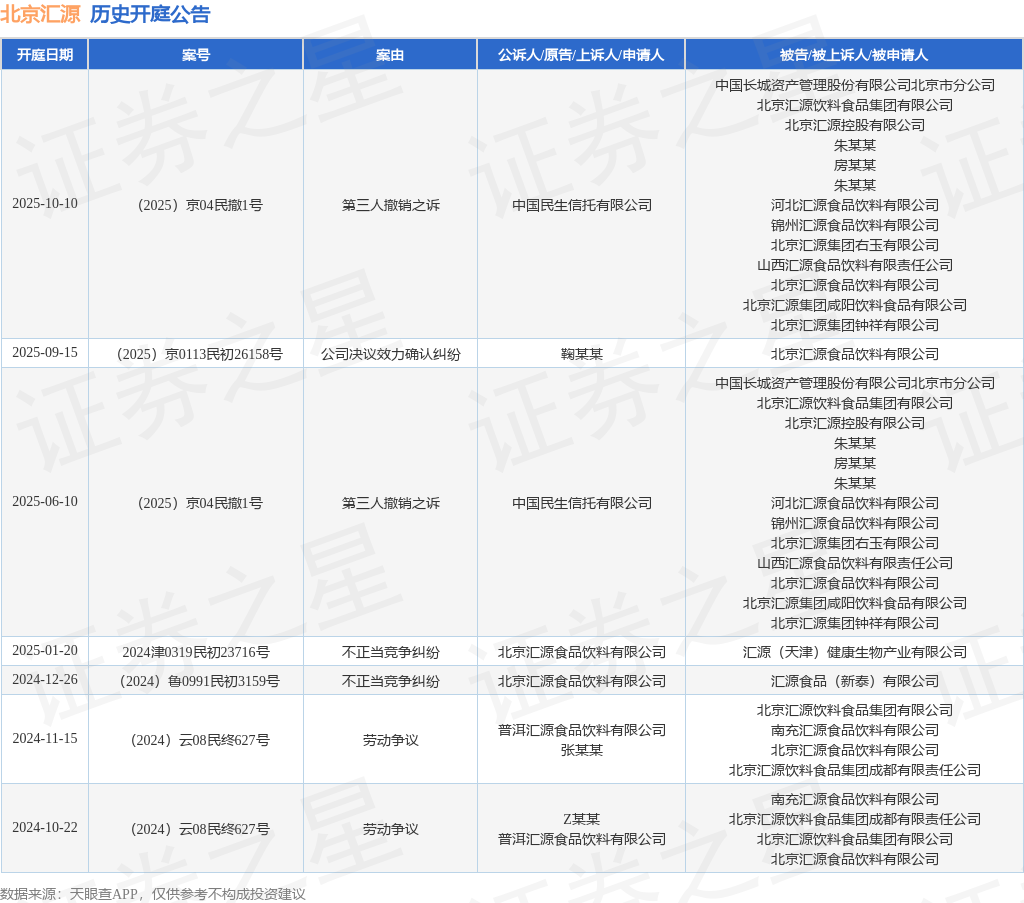
Task: Click 普洱汇源食品饮料有限公司 in the 2024-11-15 row
Action: [582, 730]
